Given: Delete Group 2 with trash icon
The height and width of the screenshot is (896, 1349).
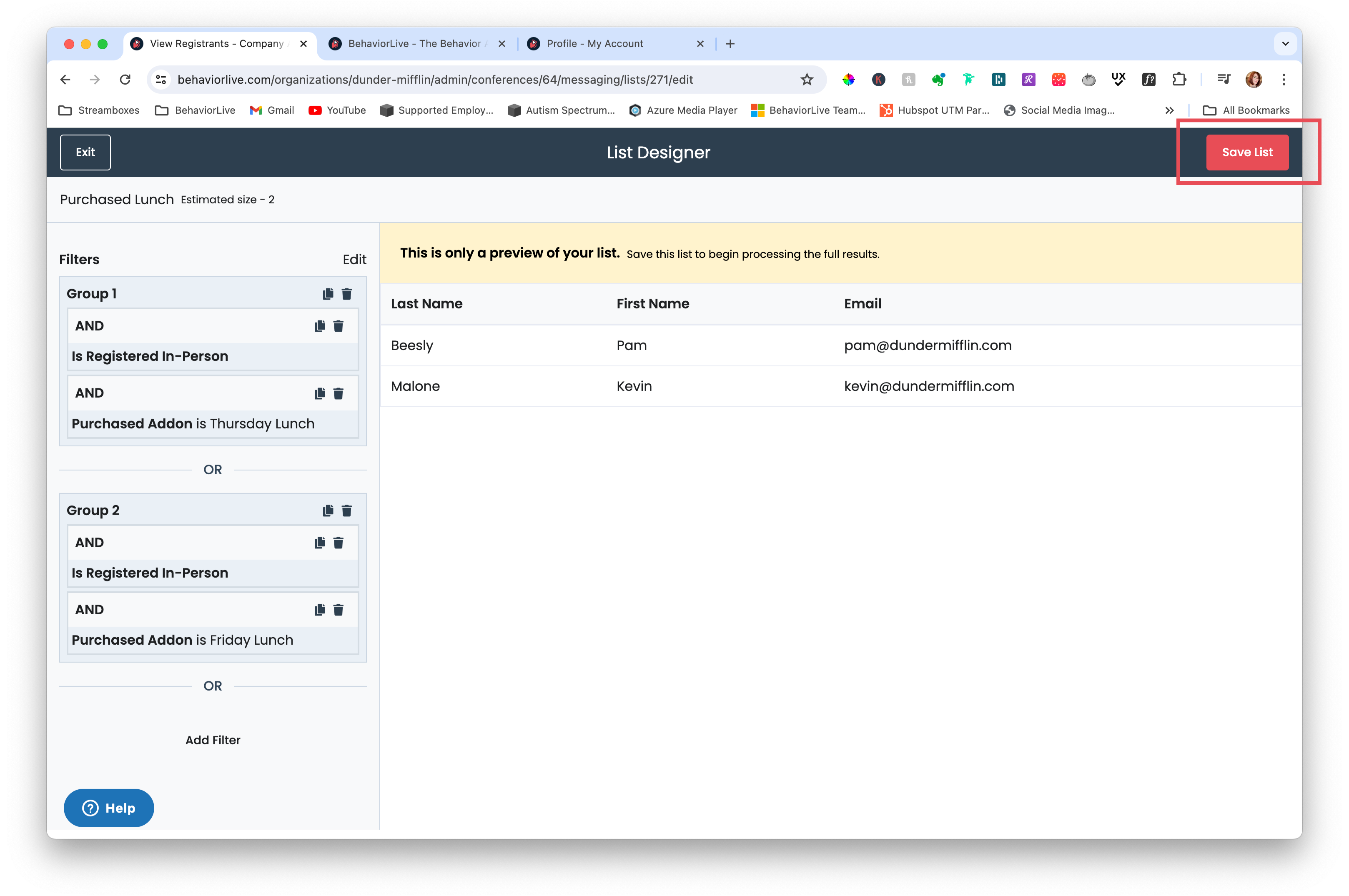Looking at the screenshot, I should [x=347, y=510].
